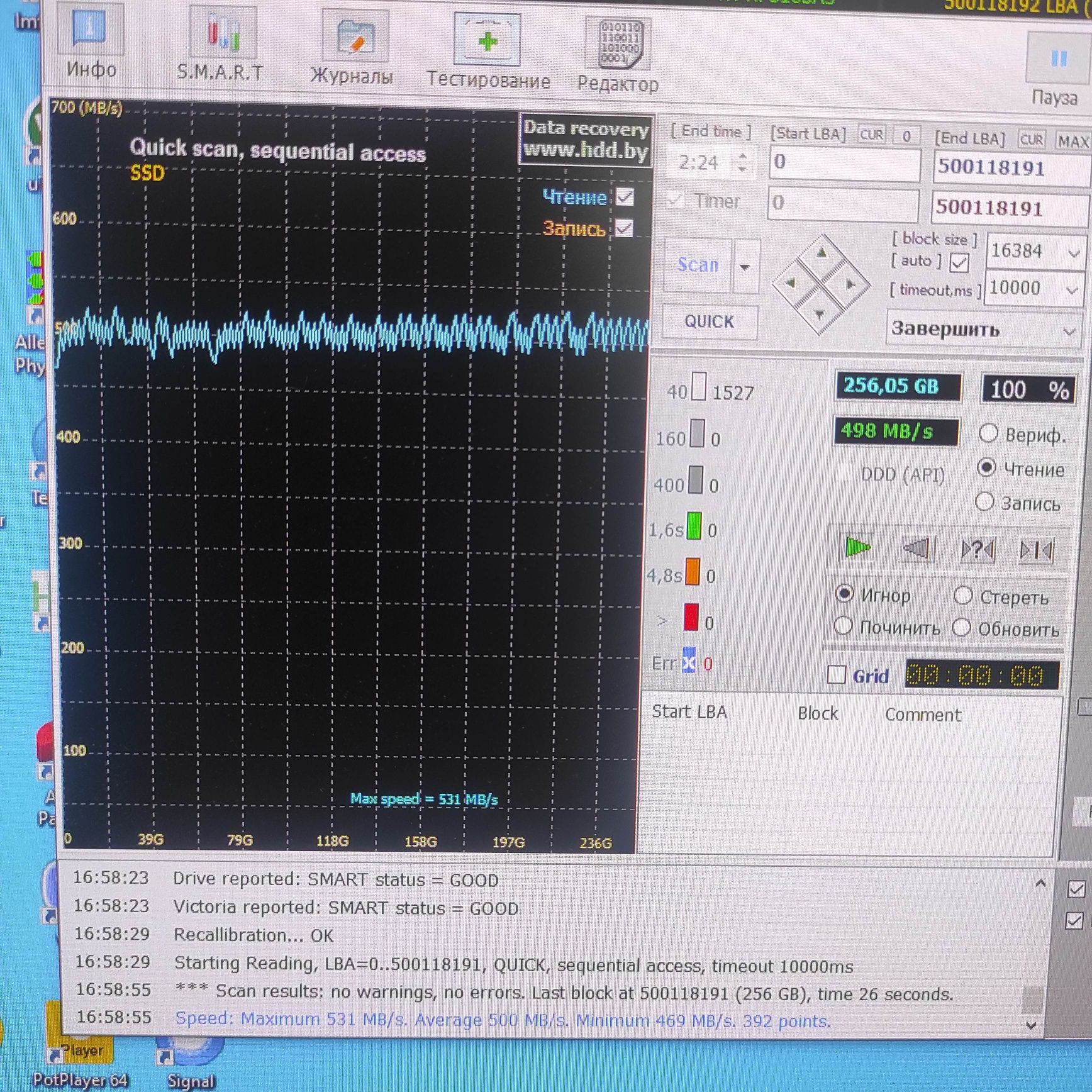Click the Comment column header

923,715
